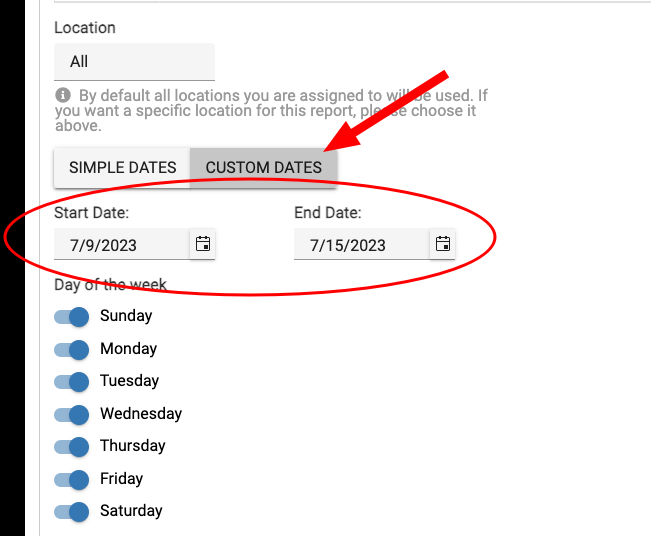
Task: Click the 'Start Date:' label text
Action: click(x=92, y=213)
